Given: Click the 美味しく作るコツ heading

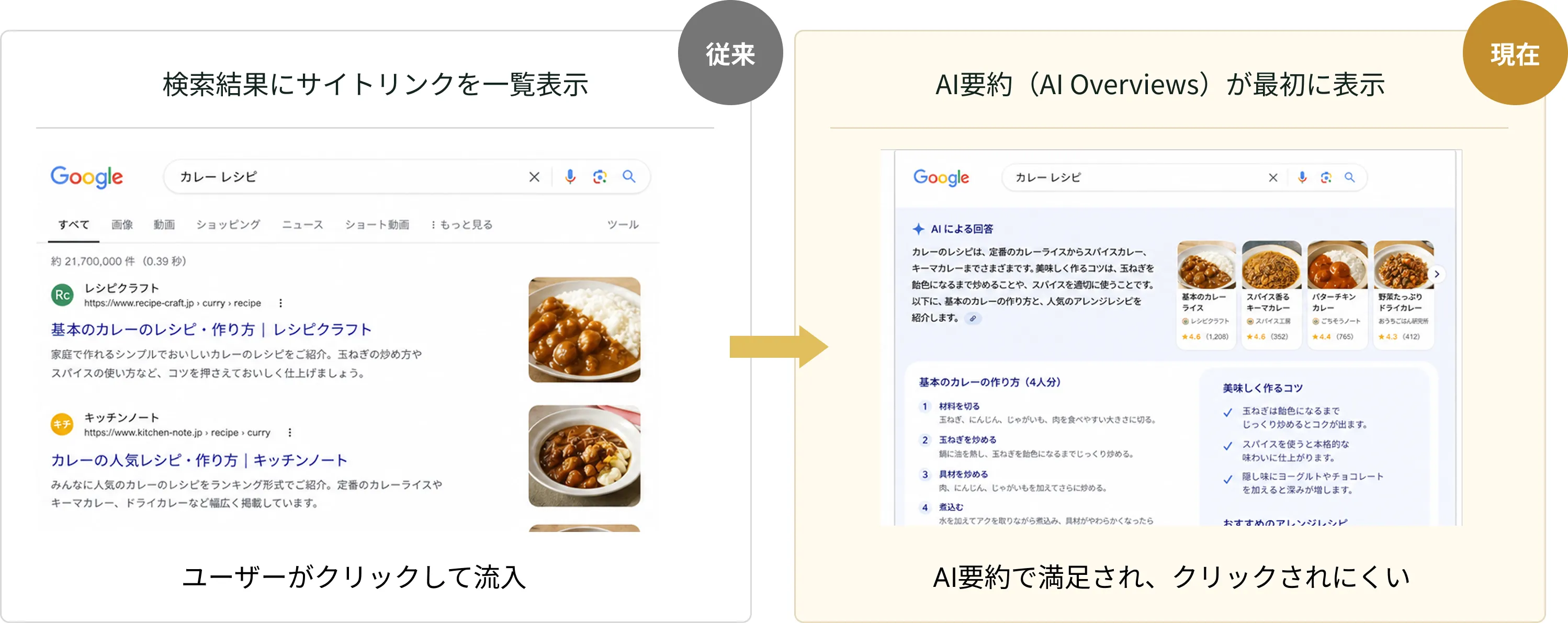Looking at the screenshot, I should 1262,388.
